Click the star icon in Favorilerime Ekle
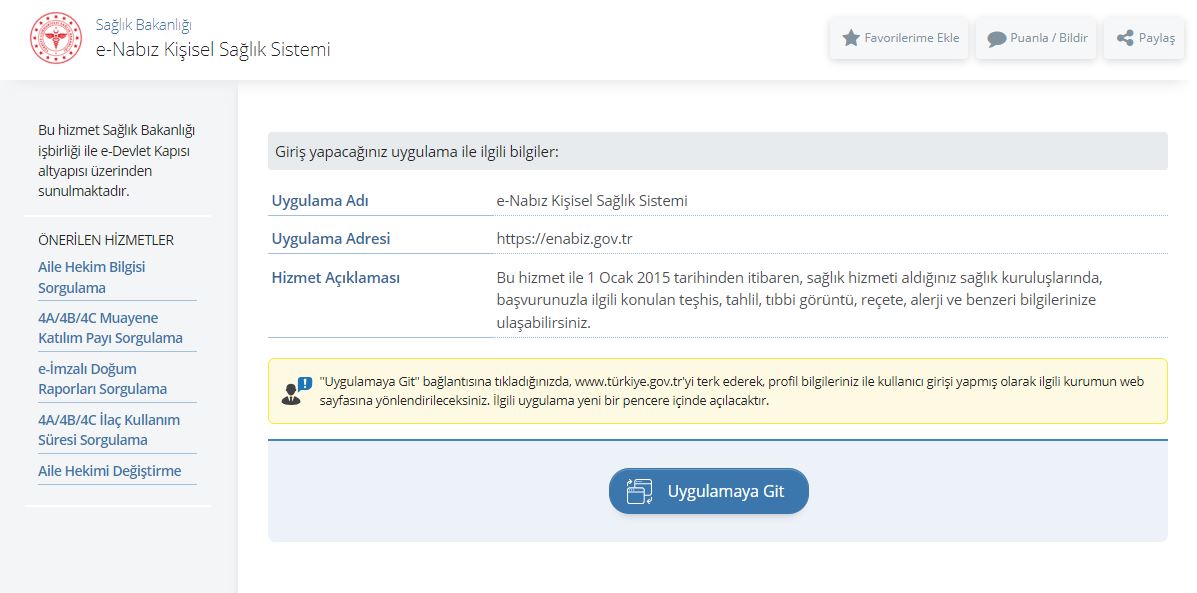This screenshot has height=593, width=1197. click(851, 38)
